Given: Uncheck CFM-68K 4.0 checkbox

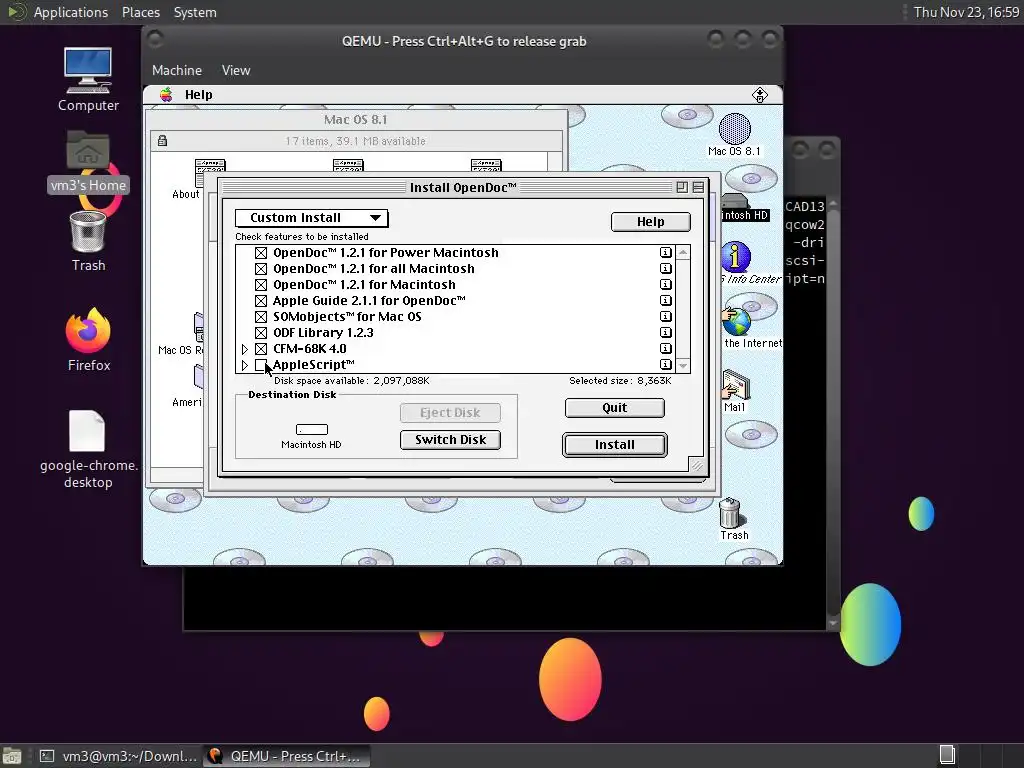Looking at the screenshot, I should [x=261, y=349].
